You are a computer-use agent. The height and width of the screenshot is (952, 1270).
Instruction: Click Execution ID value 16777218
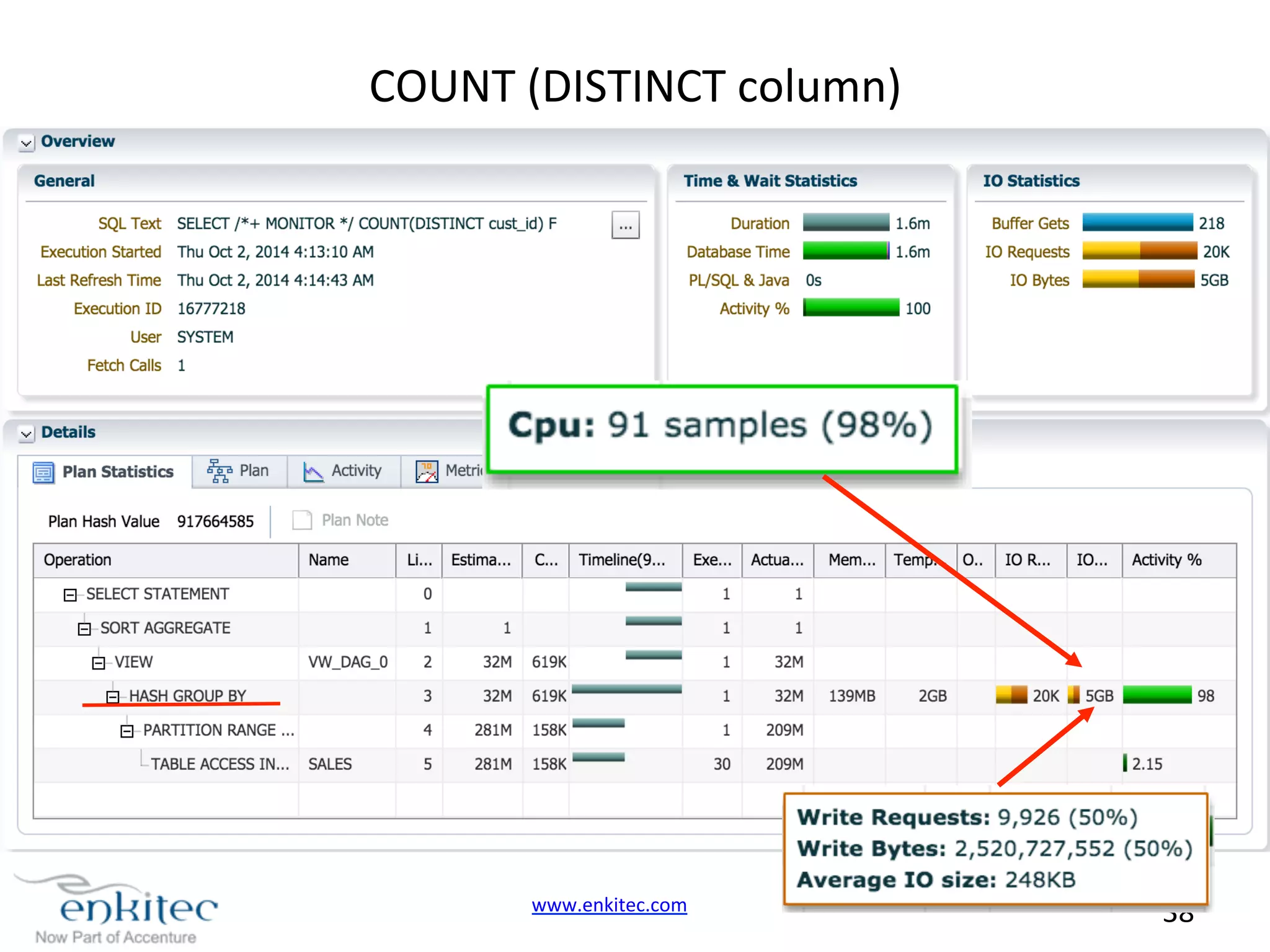(x=211, y=309)
